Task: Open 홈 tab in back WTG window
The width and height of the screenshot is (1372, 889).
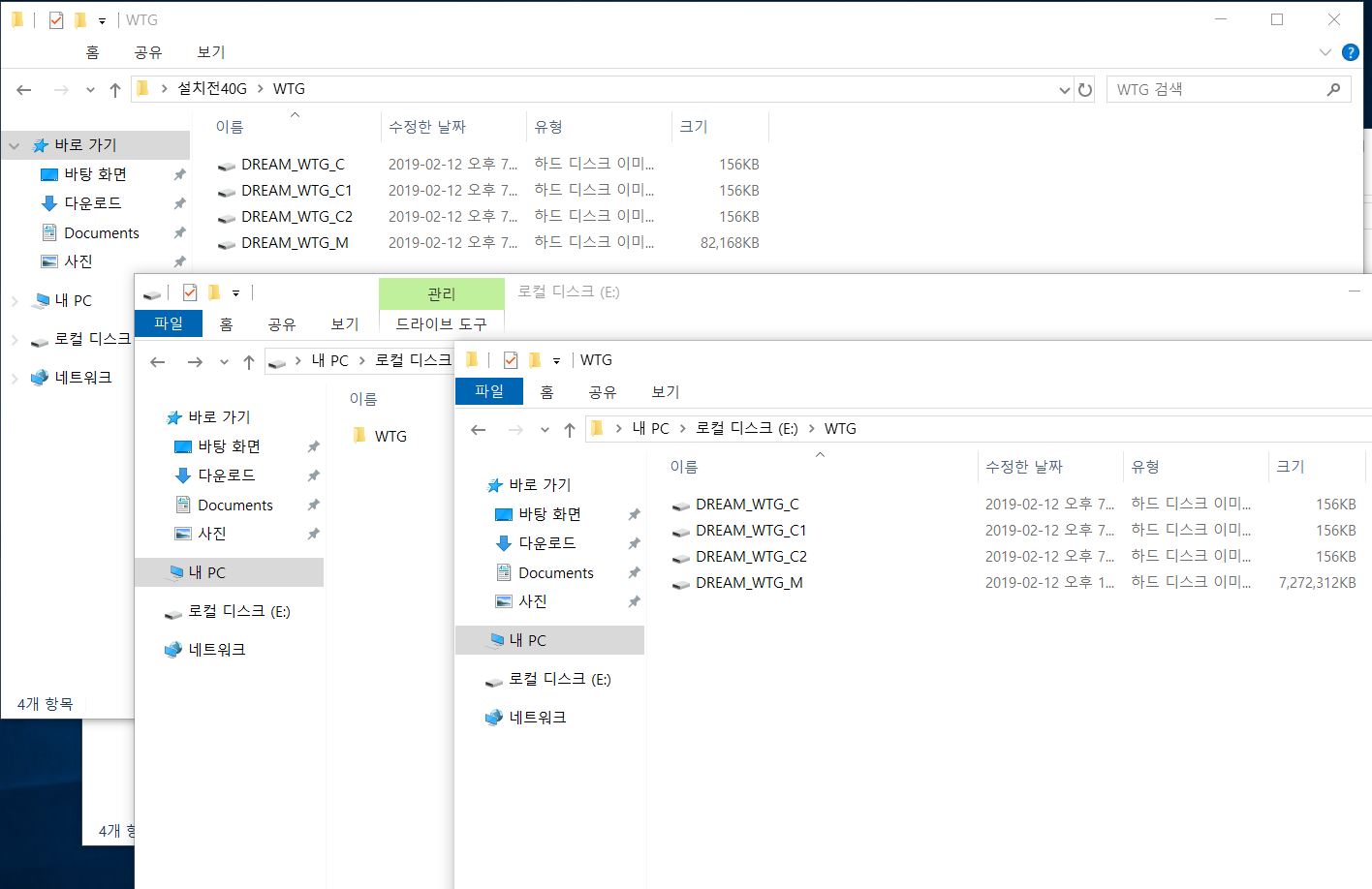Action: point(93,52)
